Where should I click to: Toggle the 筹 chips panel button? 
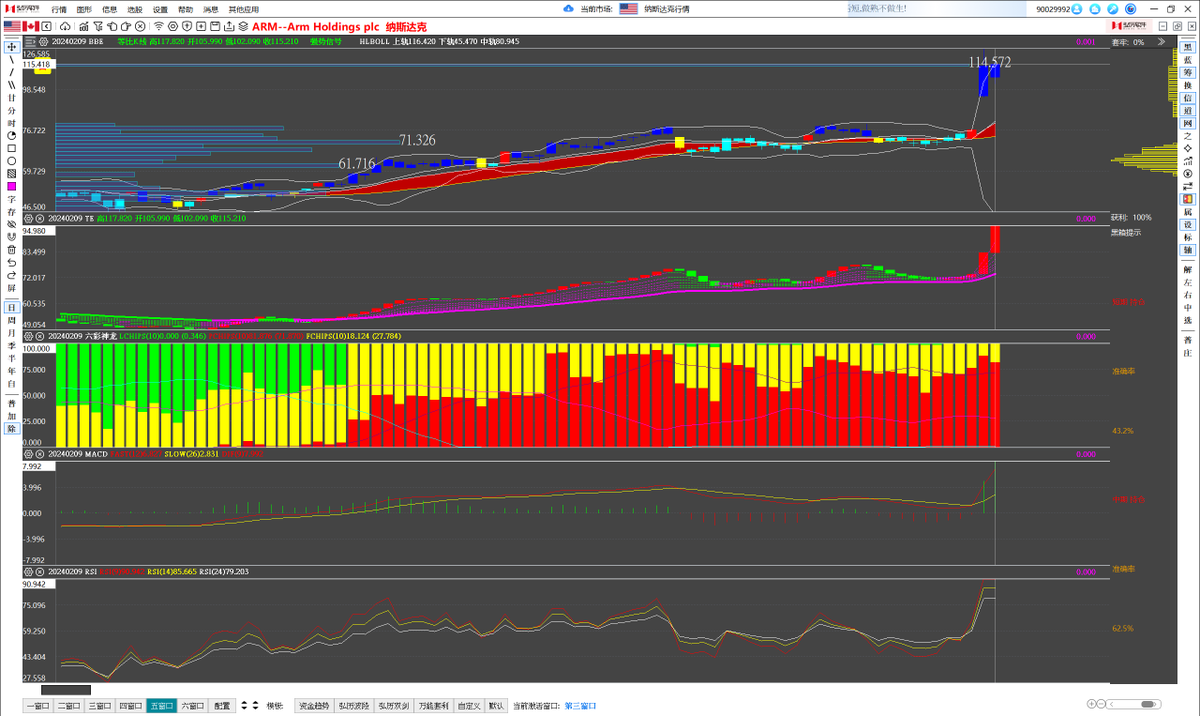click(x=1187, y=73)
